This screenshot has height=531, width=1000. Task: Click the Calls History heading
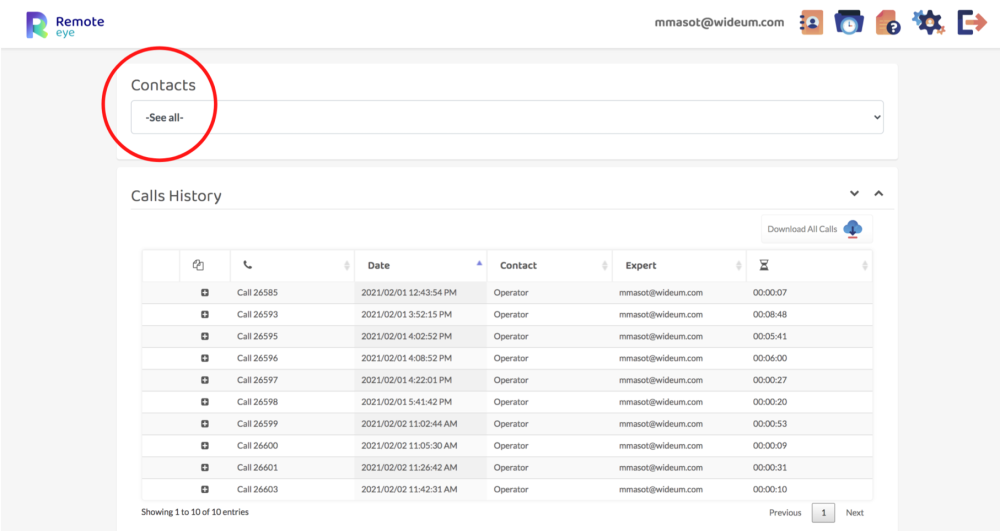(x=176, y=196)
